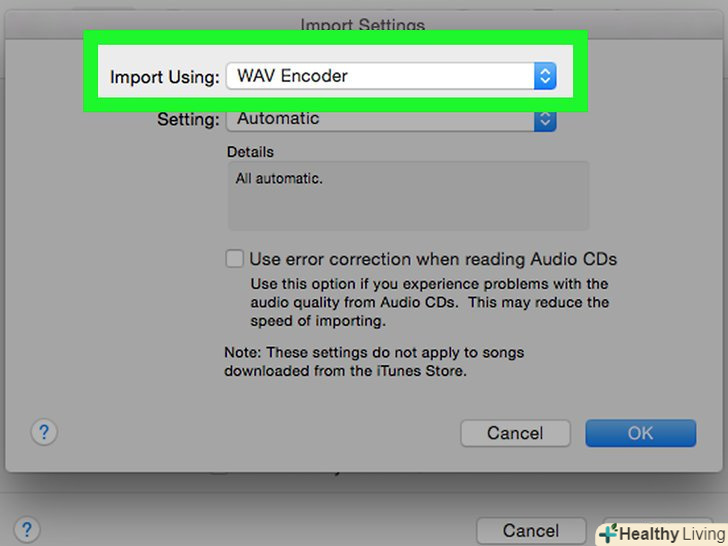Enable error correction when reading Audio CDs

[234, 259]
